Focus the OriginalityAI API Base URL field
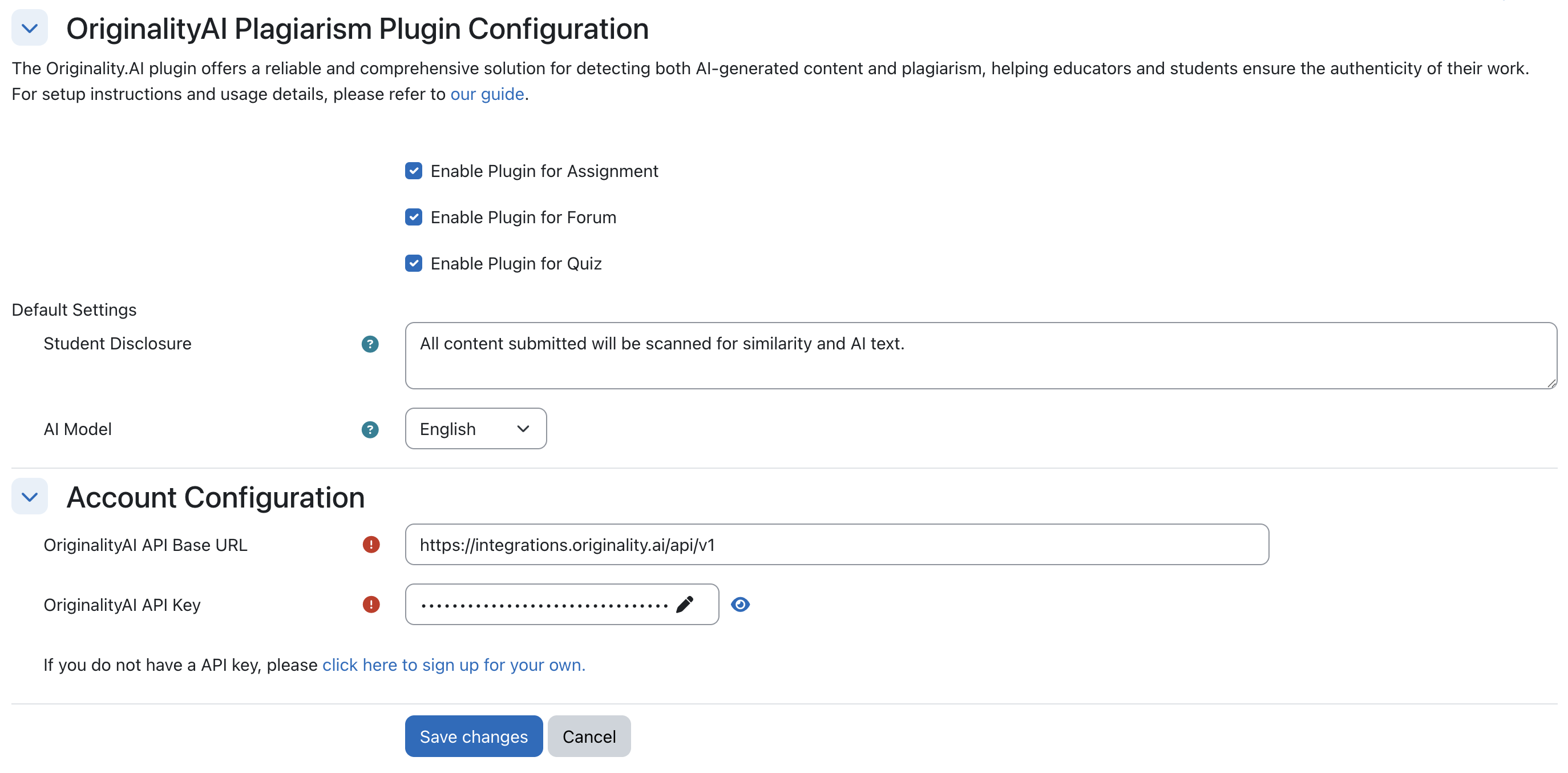The width and height of the screenshot is (1568, 773). (x=836, y=545)
